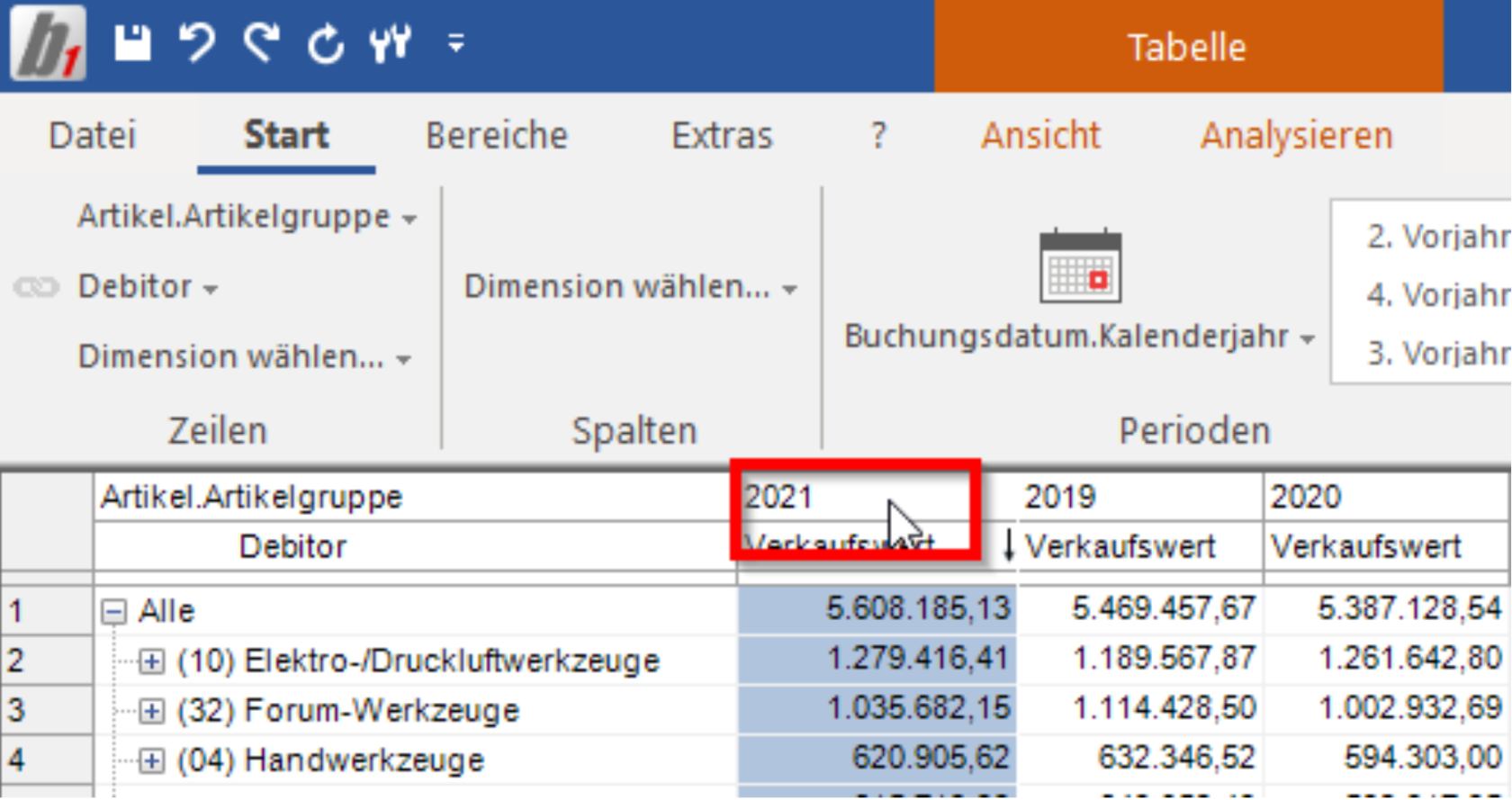Go to the Extras tab

[722, 136]
